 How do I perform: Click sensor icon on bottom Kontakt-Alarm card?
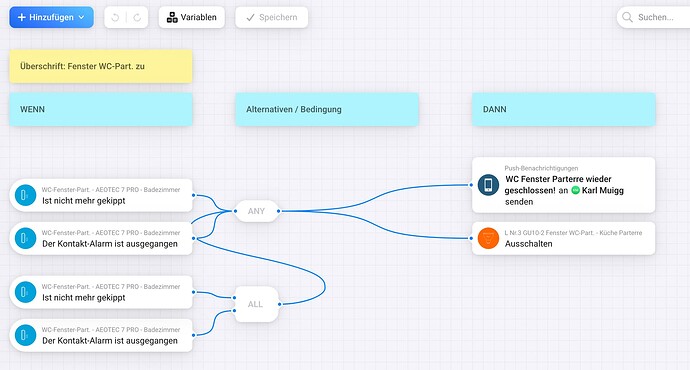click(x=26, y=335)
